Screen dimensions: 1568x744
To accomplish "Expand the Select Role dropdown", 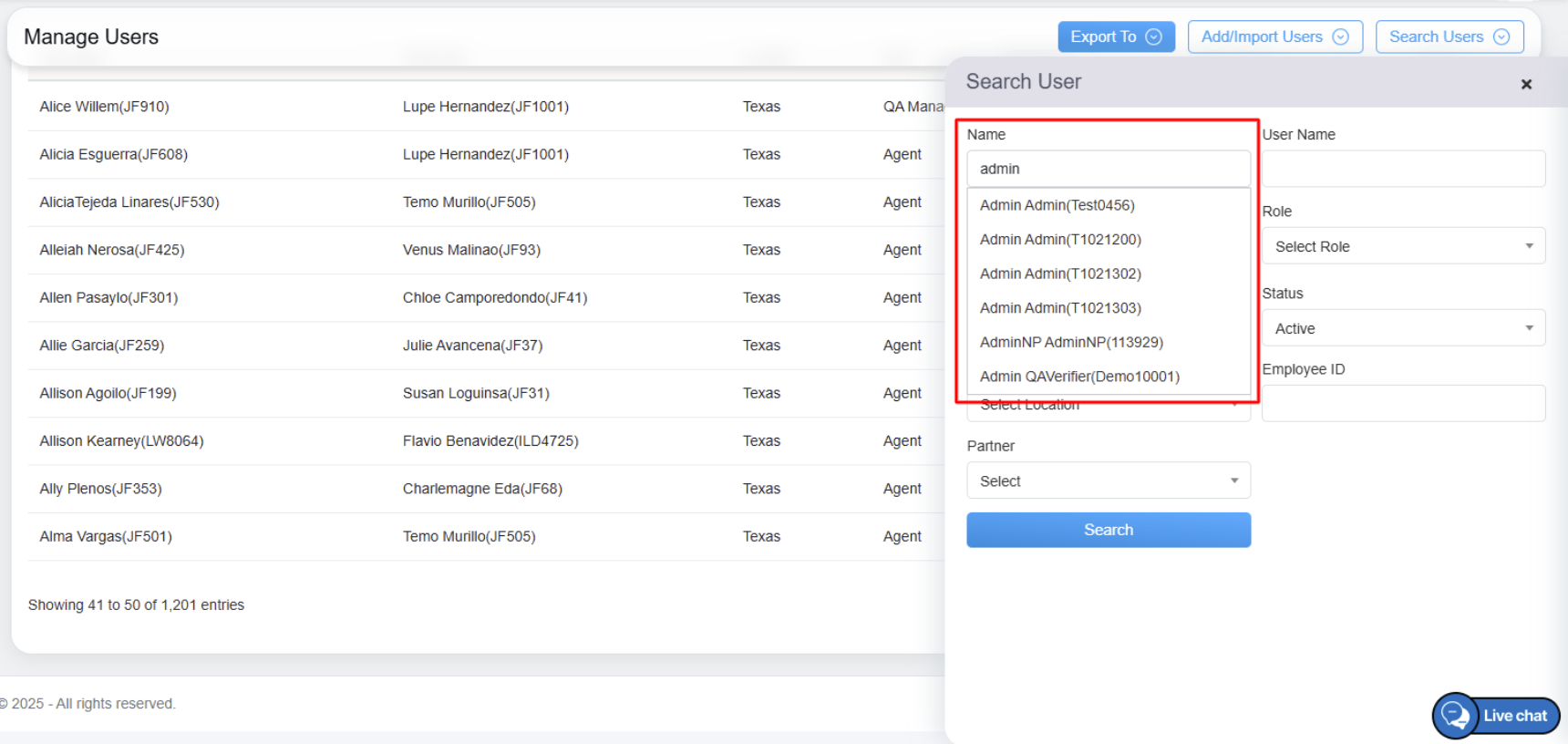I will point(1403,246).
